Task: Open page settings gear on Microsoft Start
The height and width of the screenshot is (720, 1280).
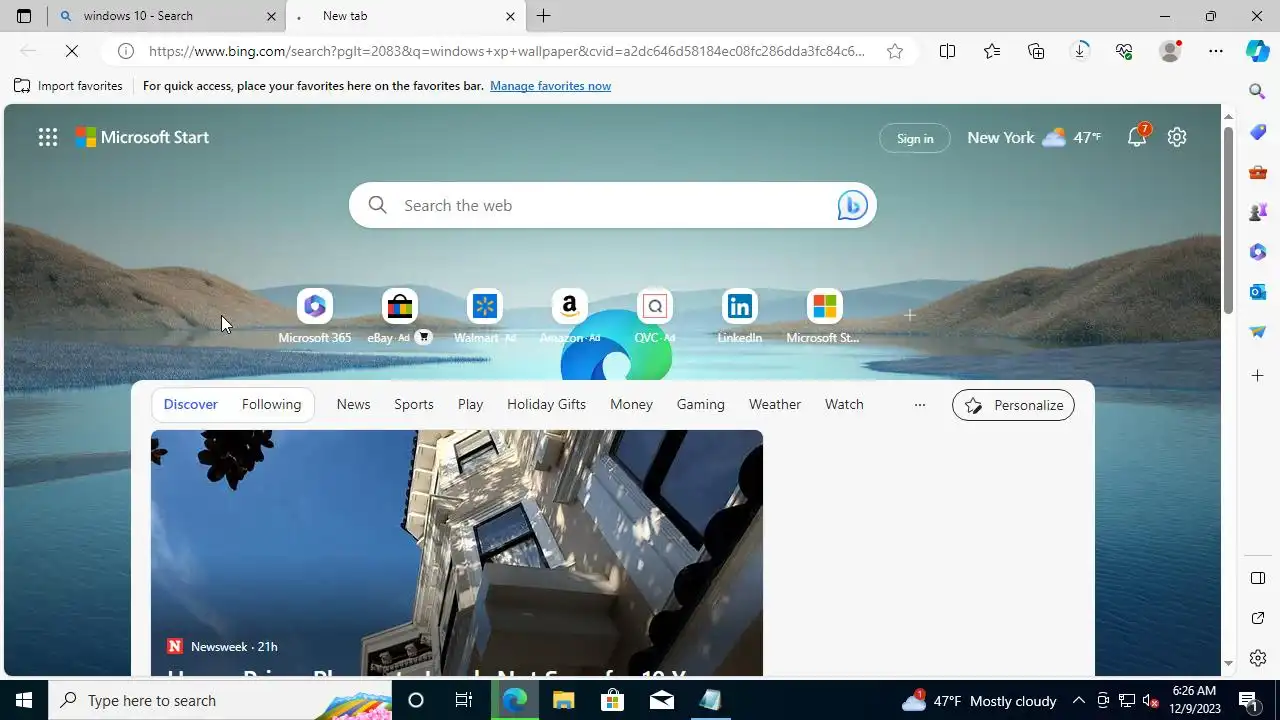Action: click(x=1177, y=137)
